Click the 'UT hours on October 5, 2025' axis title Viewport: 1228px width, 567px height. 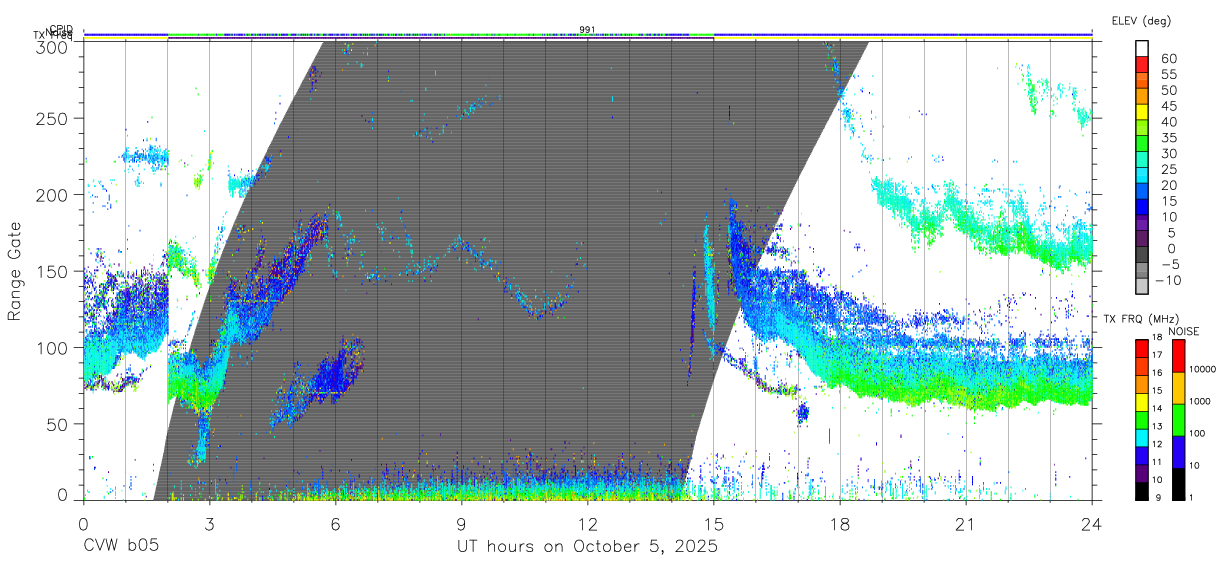587,547
